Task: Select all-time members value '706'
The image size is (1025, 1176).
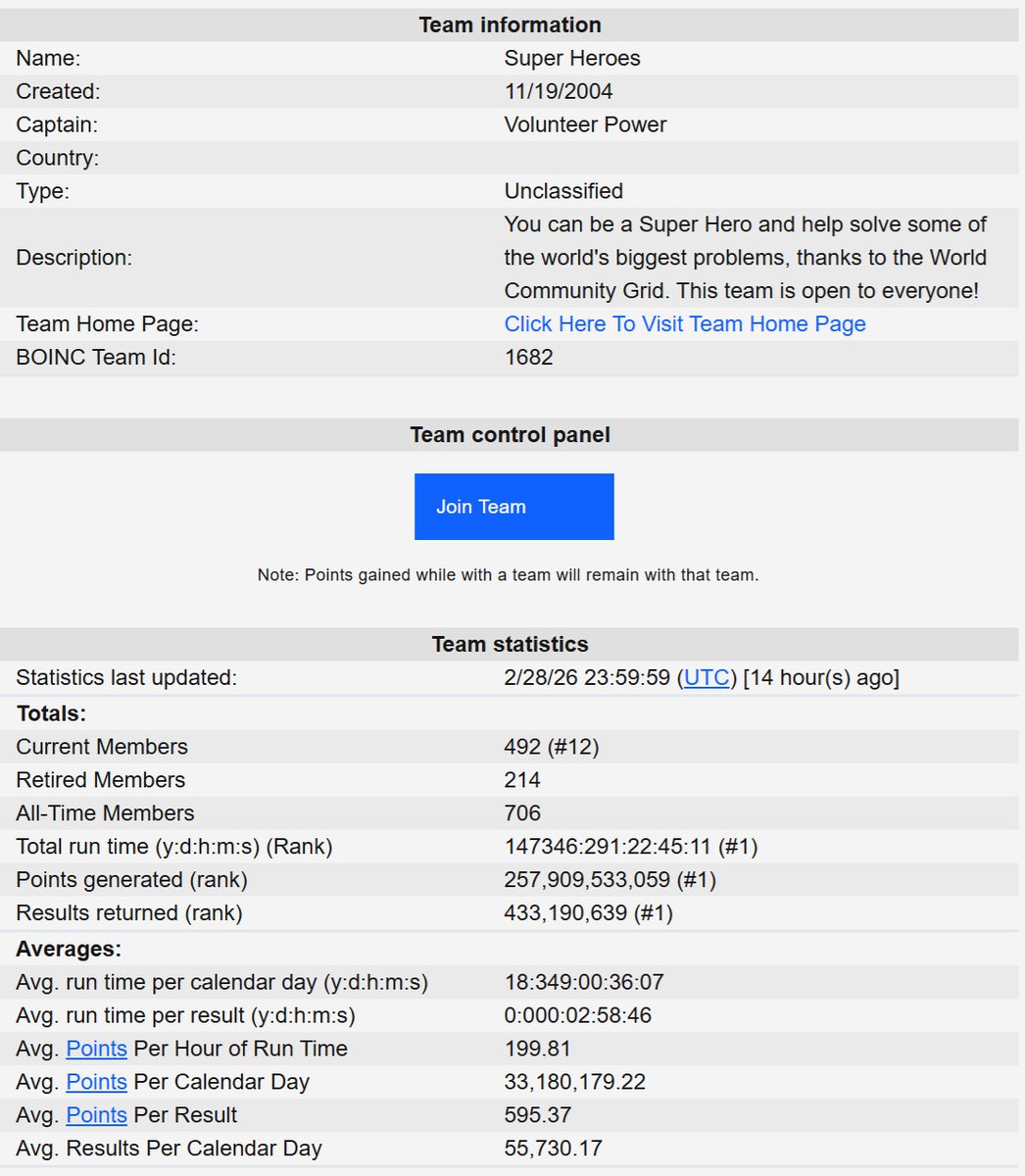Action: 522,813
